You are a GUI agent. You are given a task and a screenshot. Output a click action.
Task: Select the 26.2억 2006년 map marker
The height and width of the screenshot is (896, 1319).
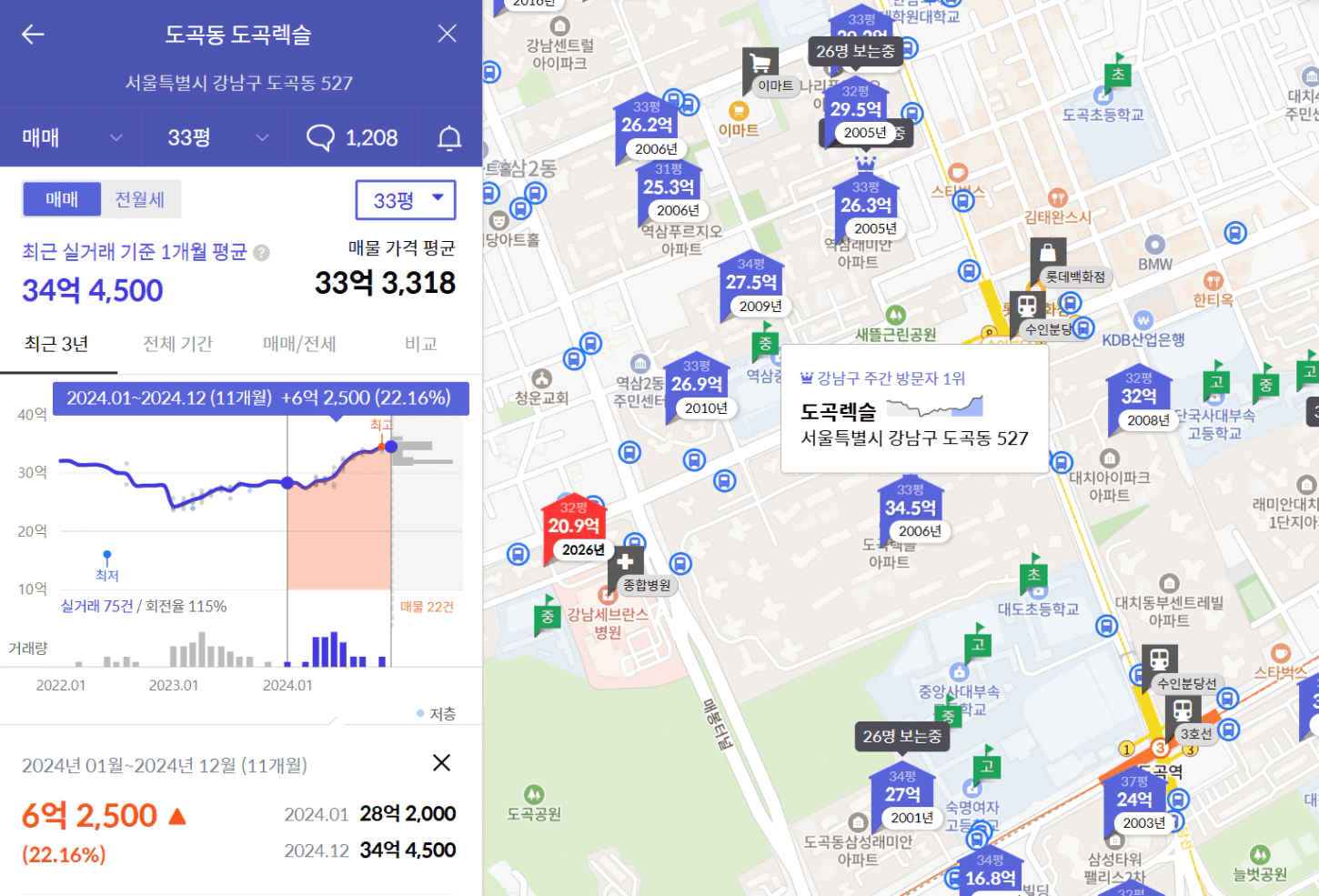pos(647,126)
